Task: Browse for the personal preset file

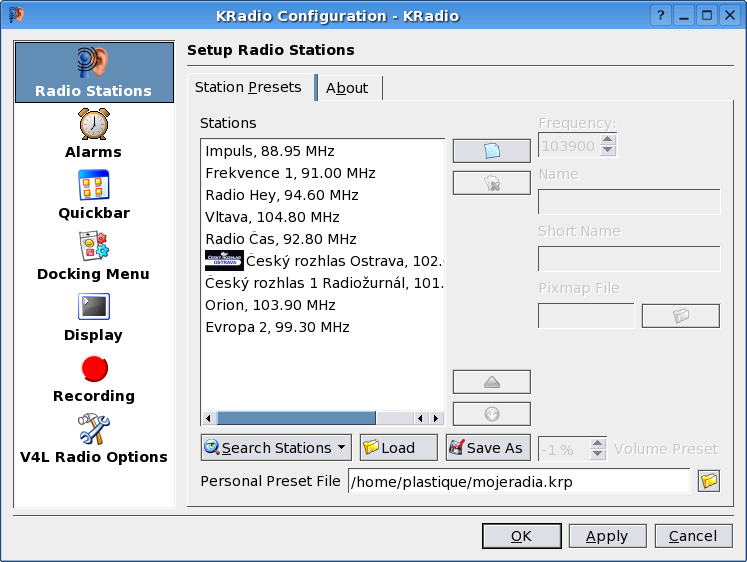Action: (x=709, y=481)
